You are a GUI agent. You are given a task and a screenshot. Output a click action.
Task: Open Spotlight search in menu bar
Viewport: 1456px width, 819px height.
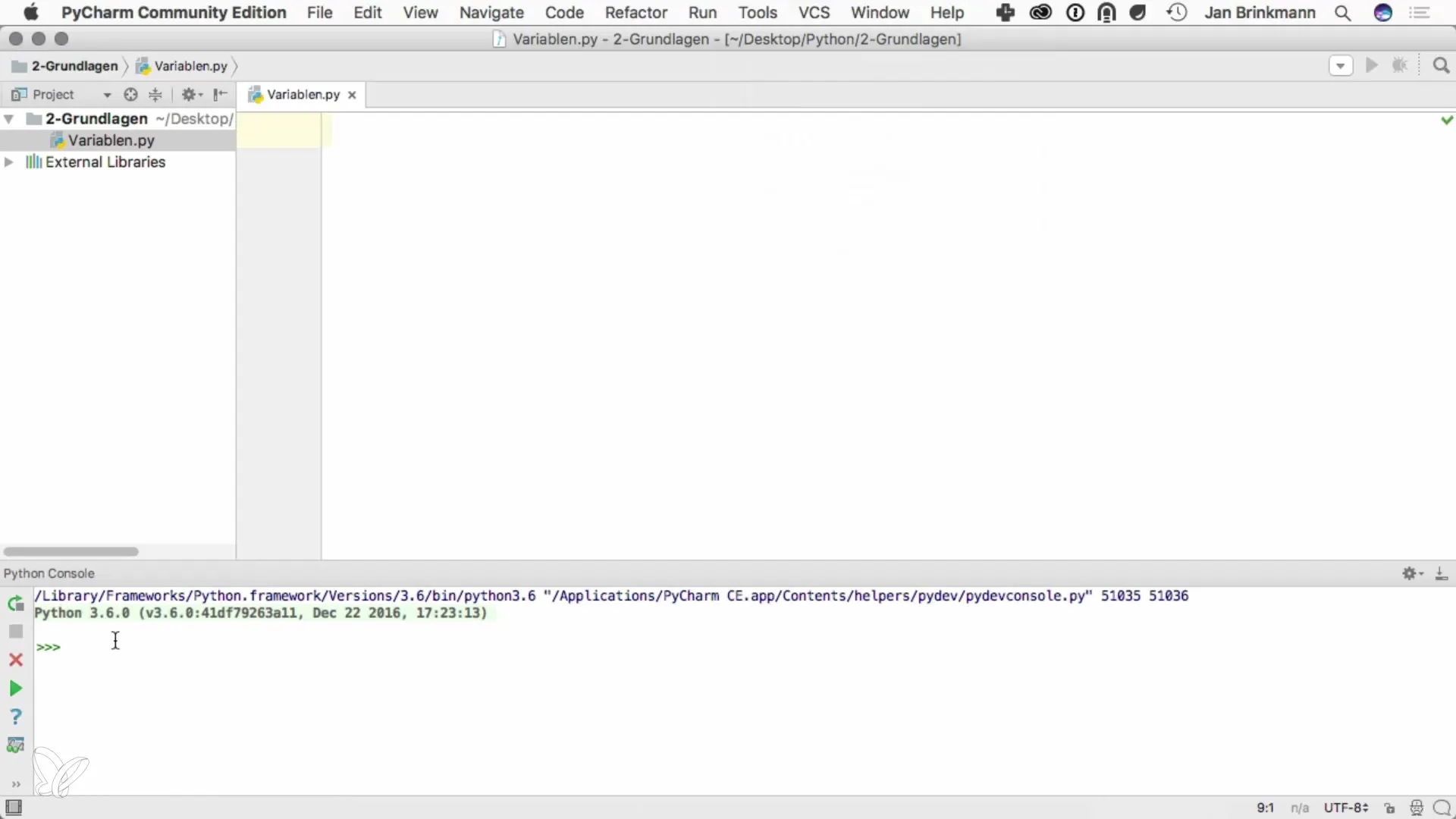click(x=1342, y=13)
